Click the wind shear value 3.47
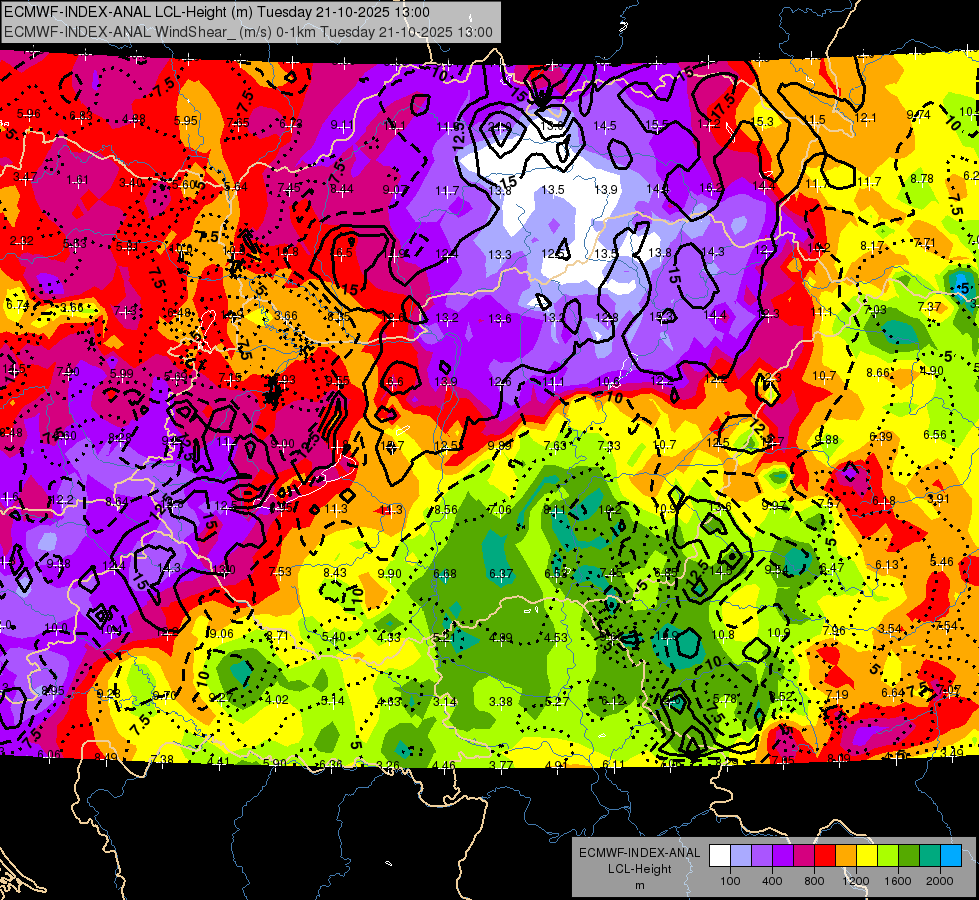Screen dimensions: 979x900 [24, 177]
